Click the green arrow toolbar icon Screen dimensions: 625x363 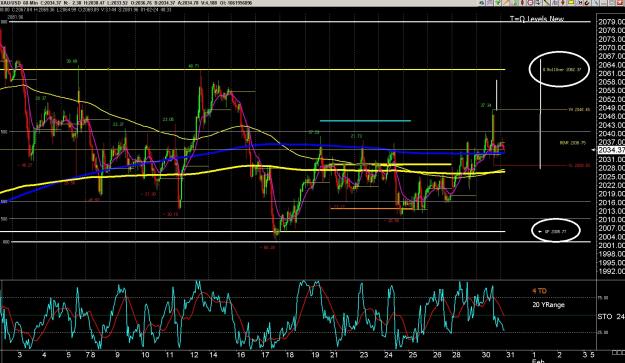pos(498,3)
